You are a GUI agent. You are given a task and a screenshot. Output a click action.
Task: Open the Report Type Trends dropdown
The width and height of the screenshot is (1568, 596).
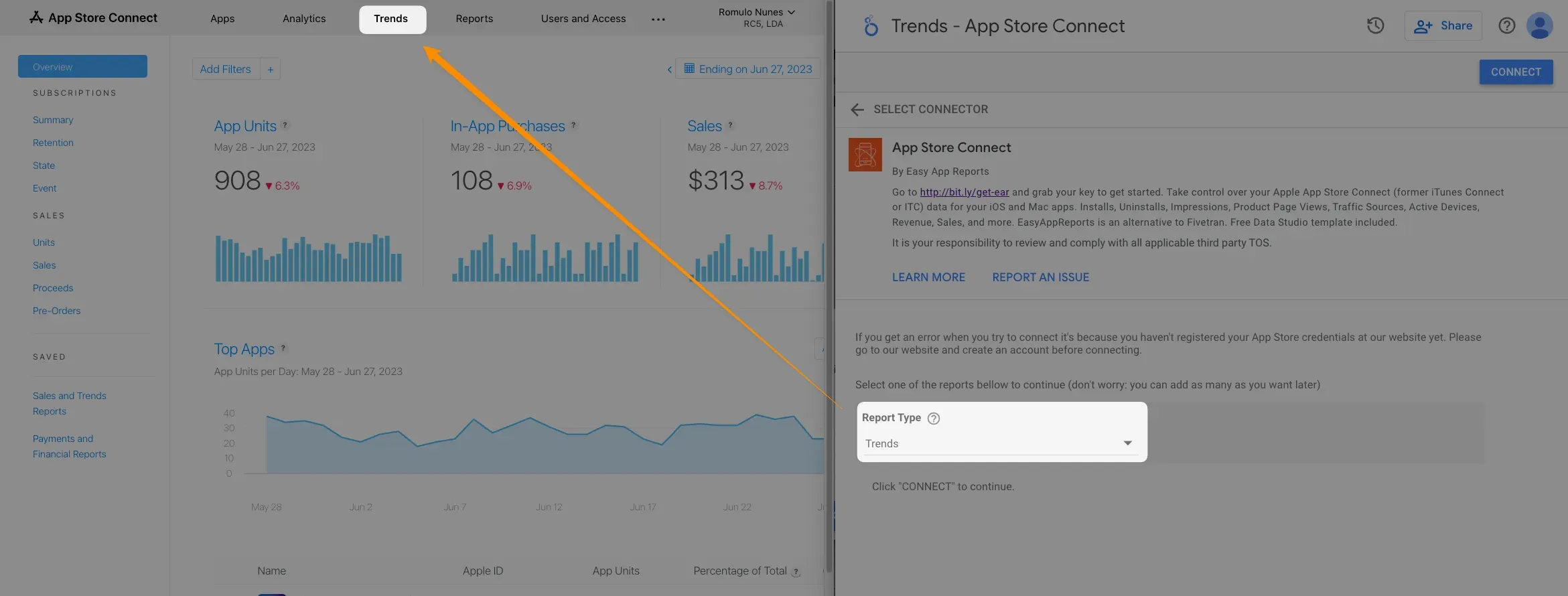tap(1001, 443)
